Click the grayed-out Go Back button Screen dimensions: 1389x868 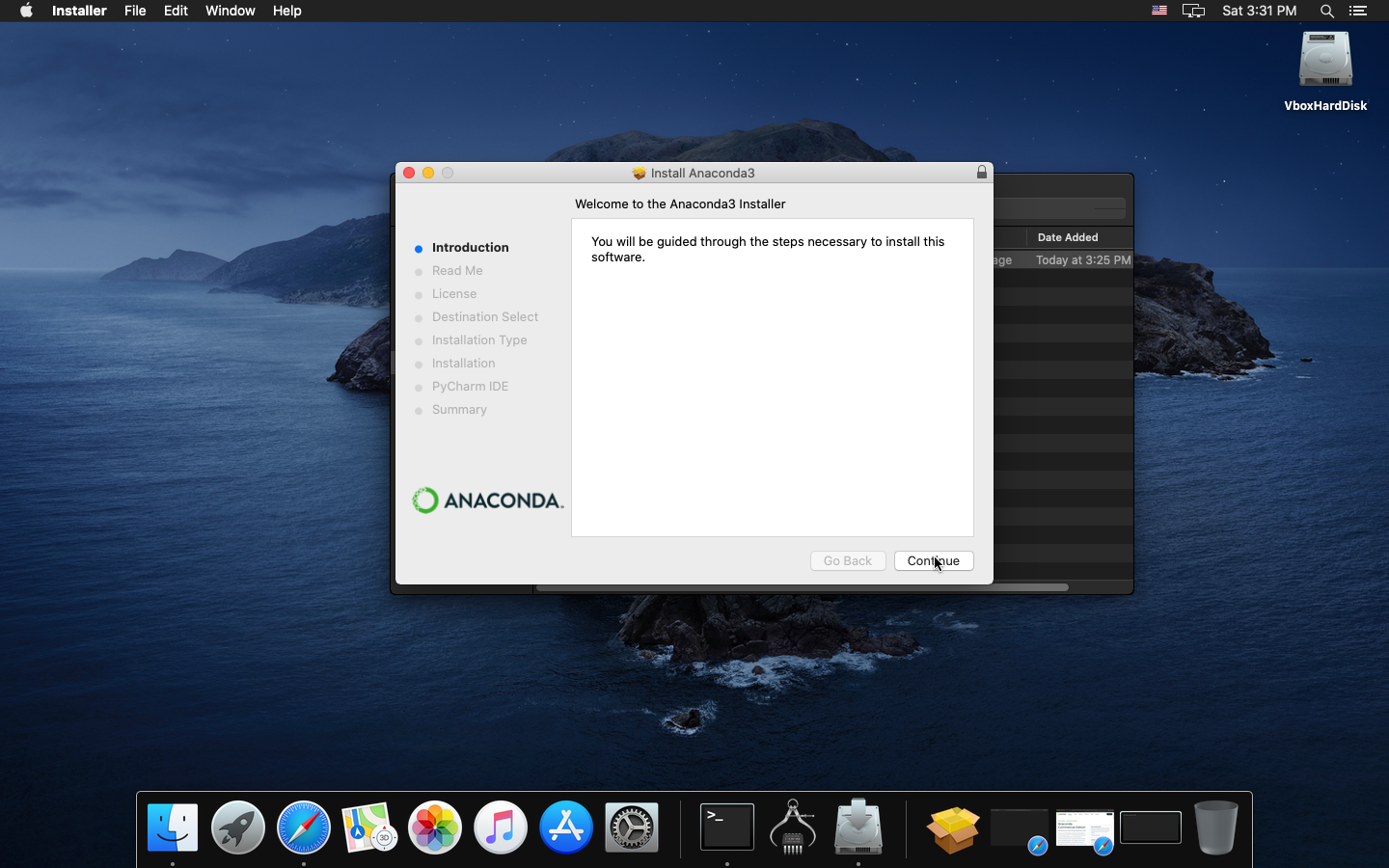tap(847, 560)
